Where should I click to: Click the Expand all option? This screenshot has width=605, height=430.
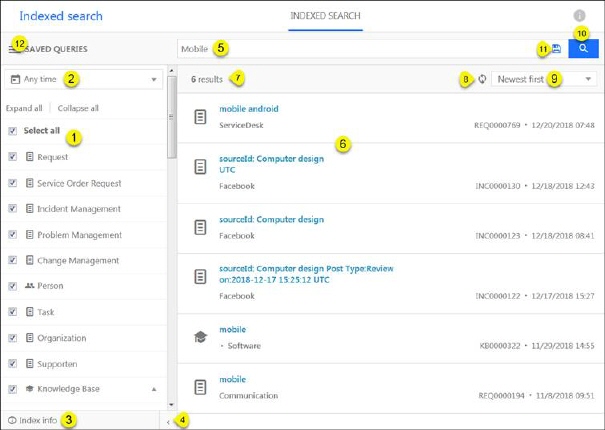pos(24,108)
